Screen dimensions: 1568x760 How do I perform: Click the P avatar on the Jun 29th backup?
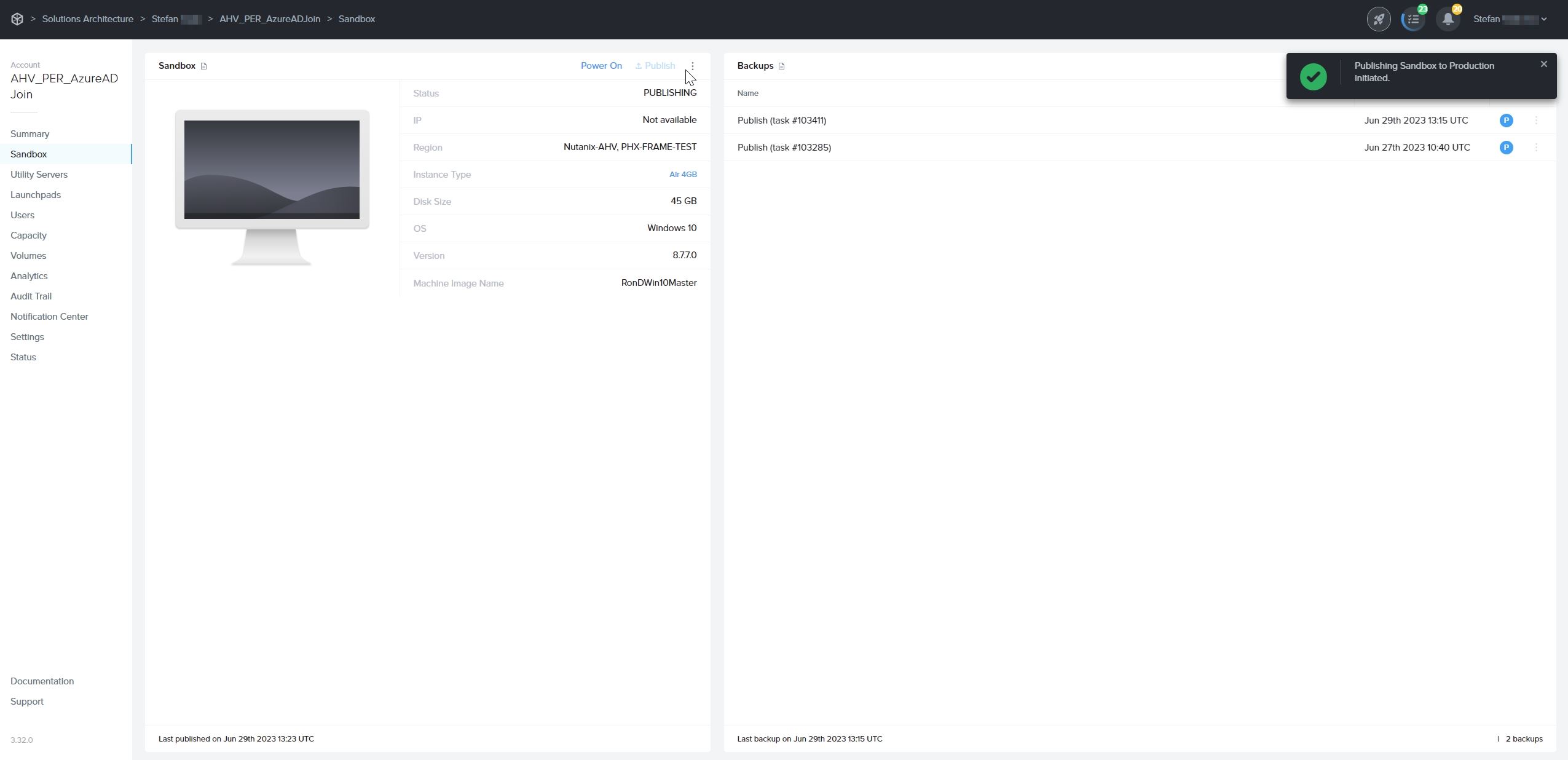point(1505,121)
